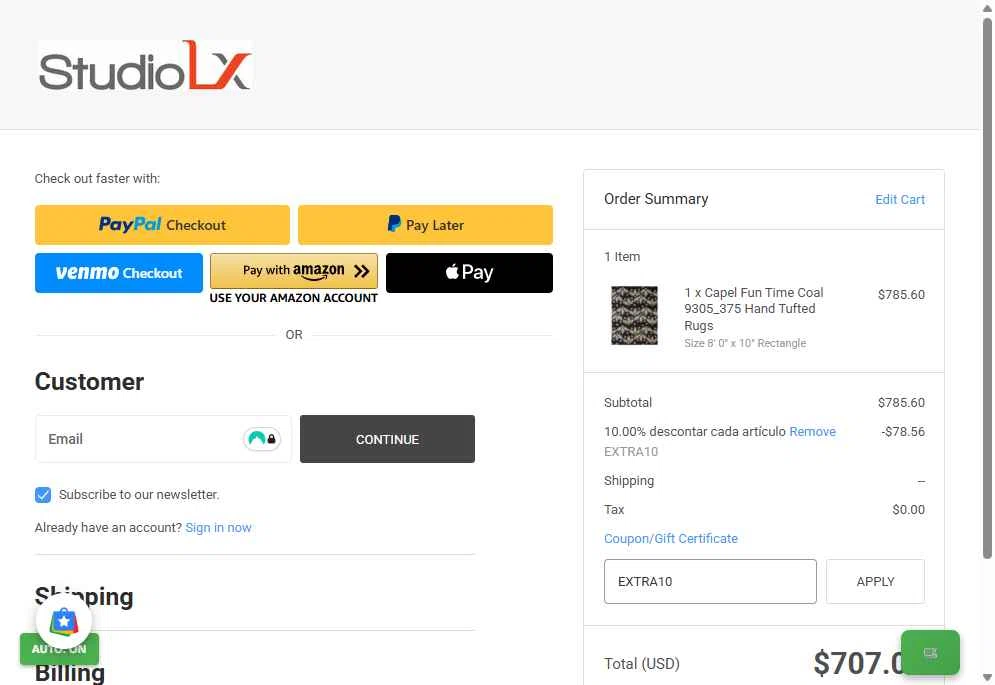Screen dimensions: 995x685
Task: Click the Order Summary heading
Action: [656, 199]
